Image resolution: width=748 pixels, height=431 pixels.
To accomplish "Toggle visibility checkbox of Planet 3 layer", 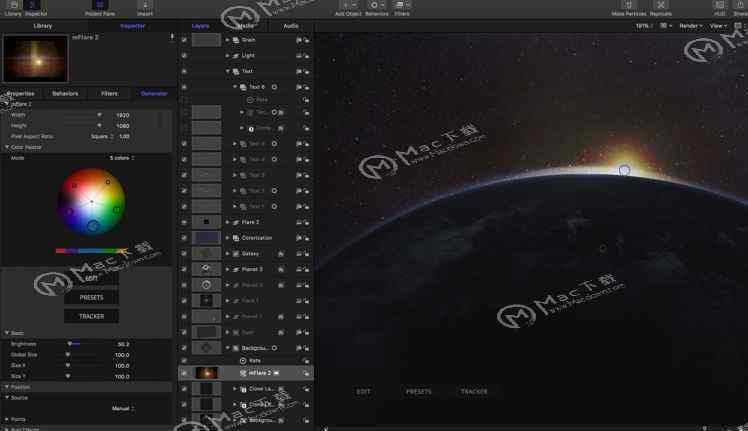I will (184, 269).
